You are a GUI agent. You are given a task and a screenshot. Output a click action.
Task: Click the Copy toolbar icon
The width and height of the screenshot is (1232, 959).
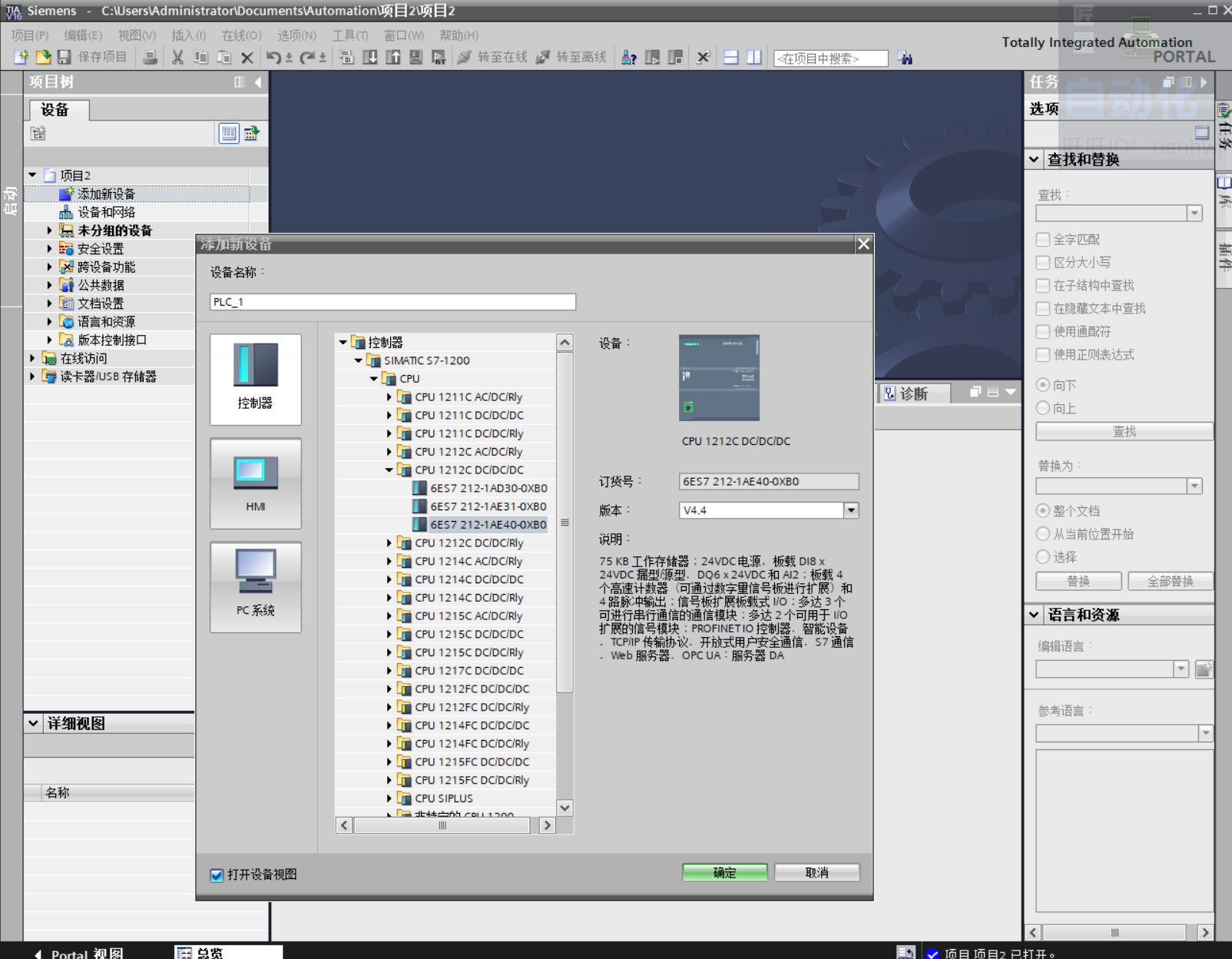200,57
